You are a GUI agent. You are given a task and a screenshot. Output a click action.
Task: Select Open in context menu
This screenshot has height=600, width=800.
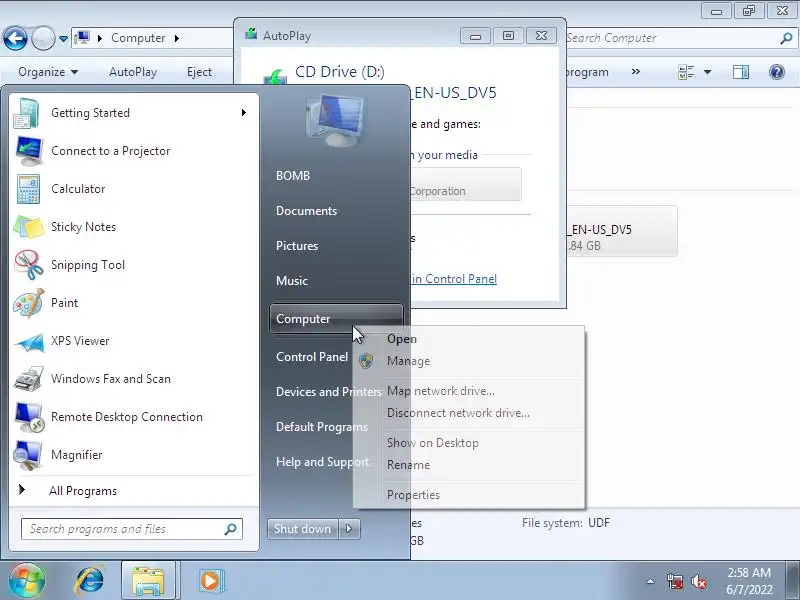469,339
